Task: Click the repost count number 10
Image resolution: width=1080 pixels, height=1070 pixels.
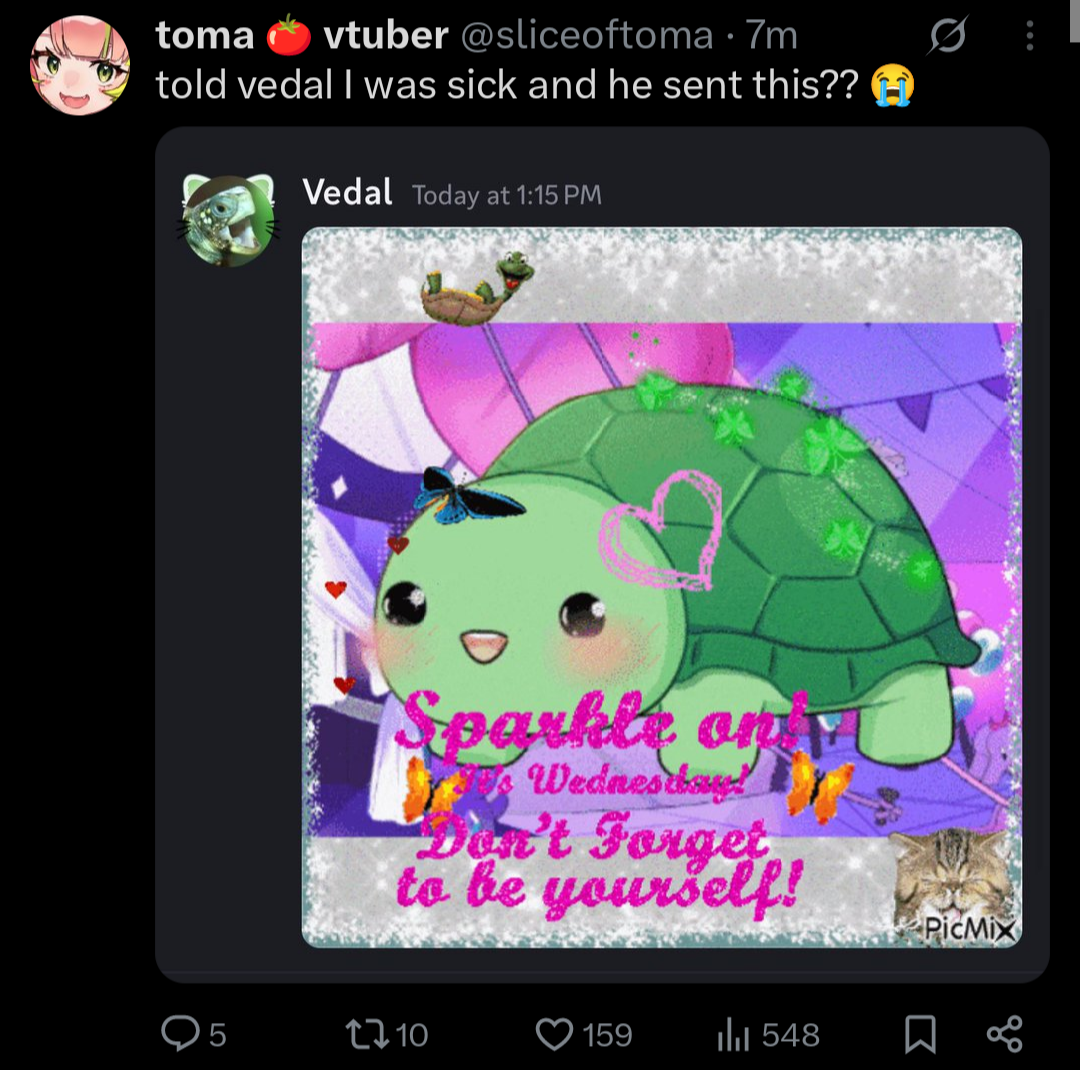Action: click(412, 1035)
